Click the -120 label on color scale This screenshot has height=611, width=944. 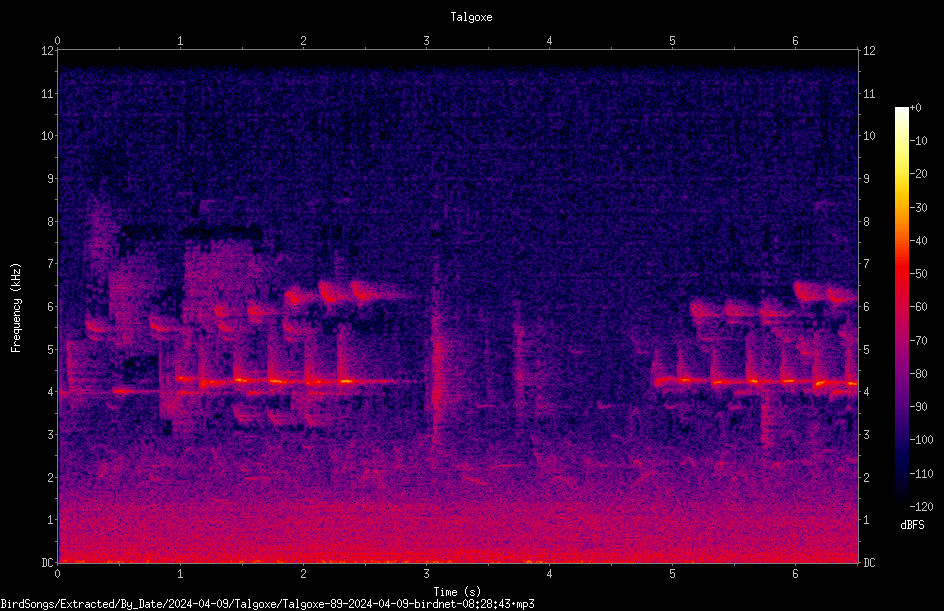[x=921, y=506]
